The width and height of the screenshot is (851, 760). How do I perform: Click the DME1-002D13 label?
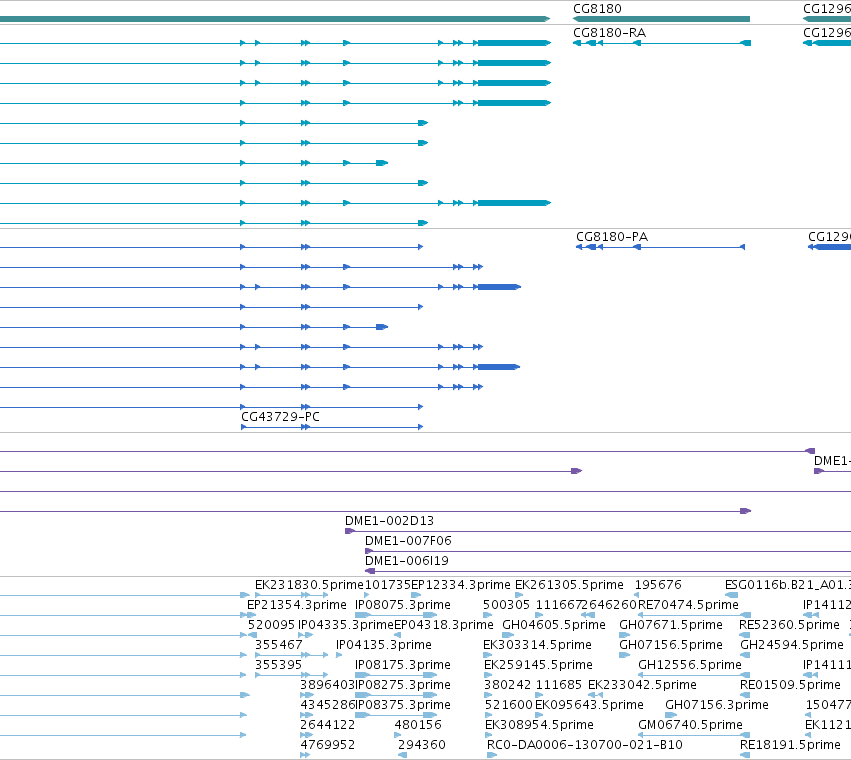389,521
